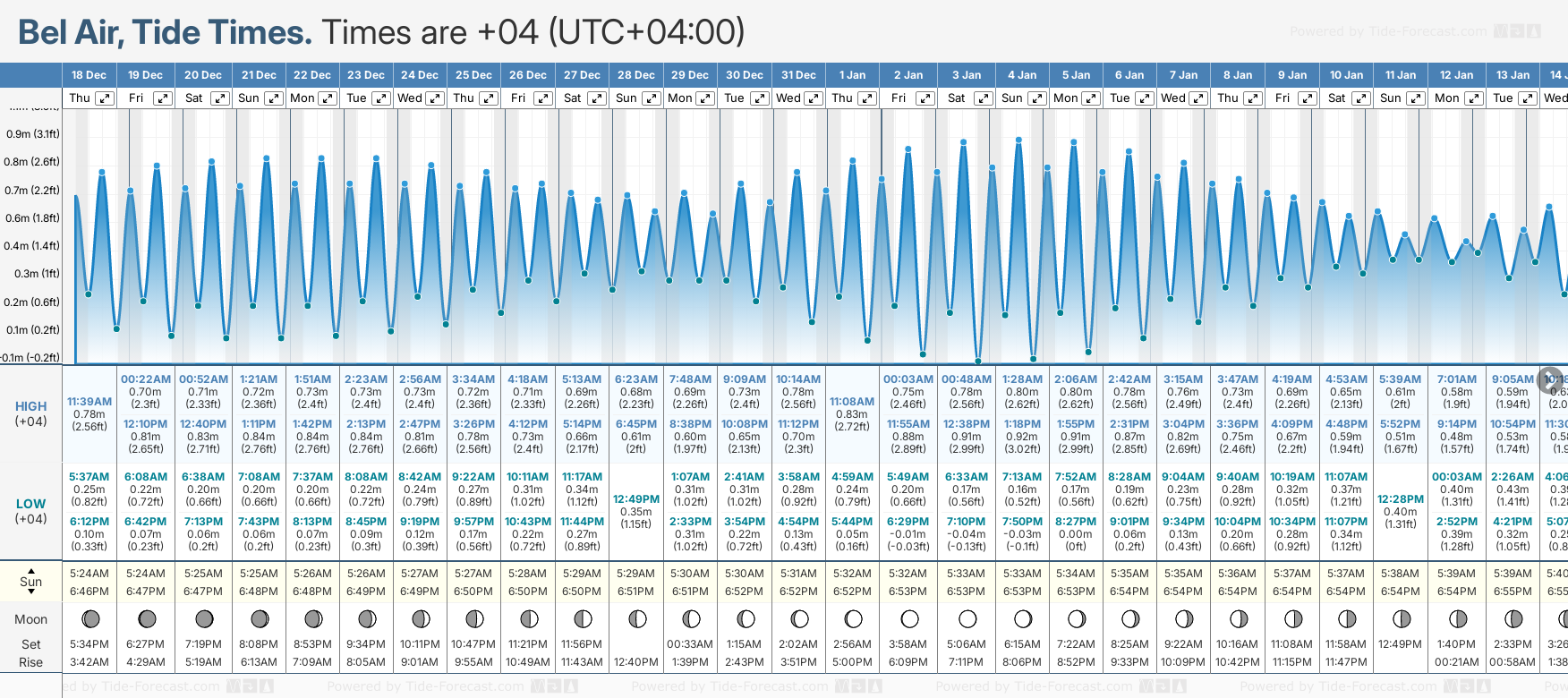Expand the Fri 19 Dec column

162,98
